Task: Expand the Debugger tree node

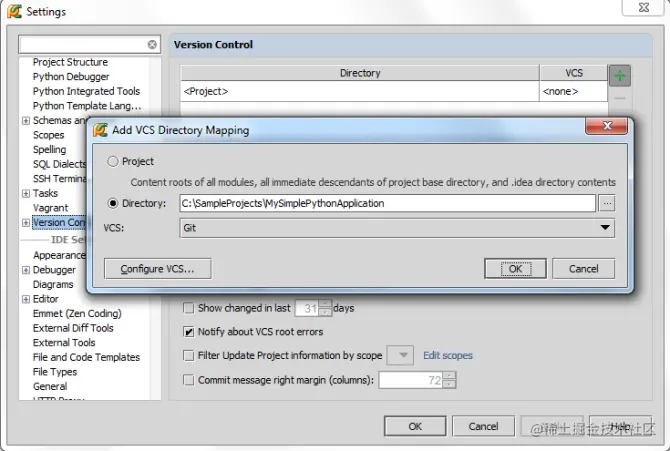Action: tap(26, 270)
